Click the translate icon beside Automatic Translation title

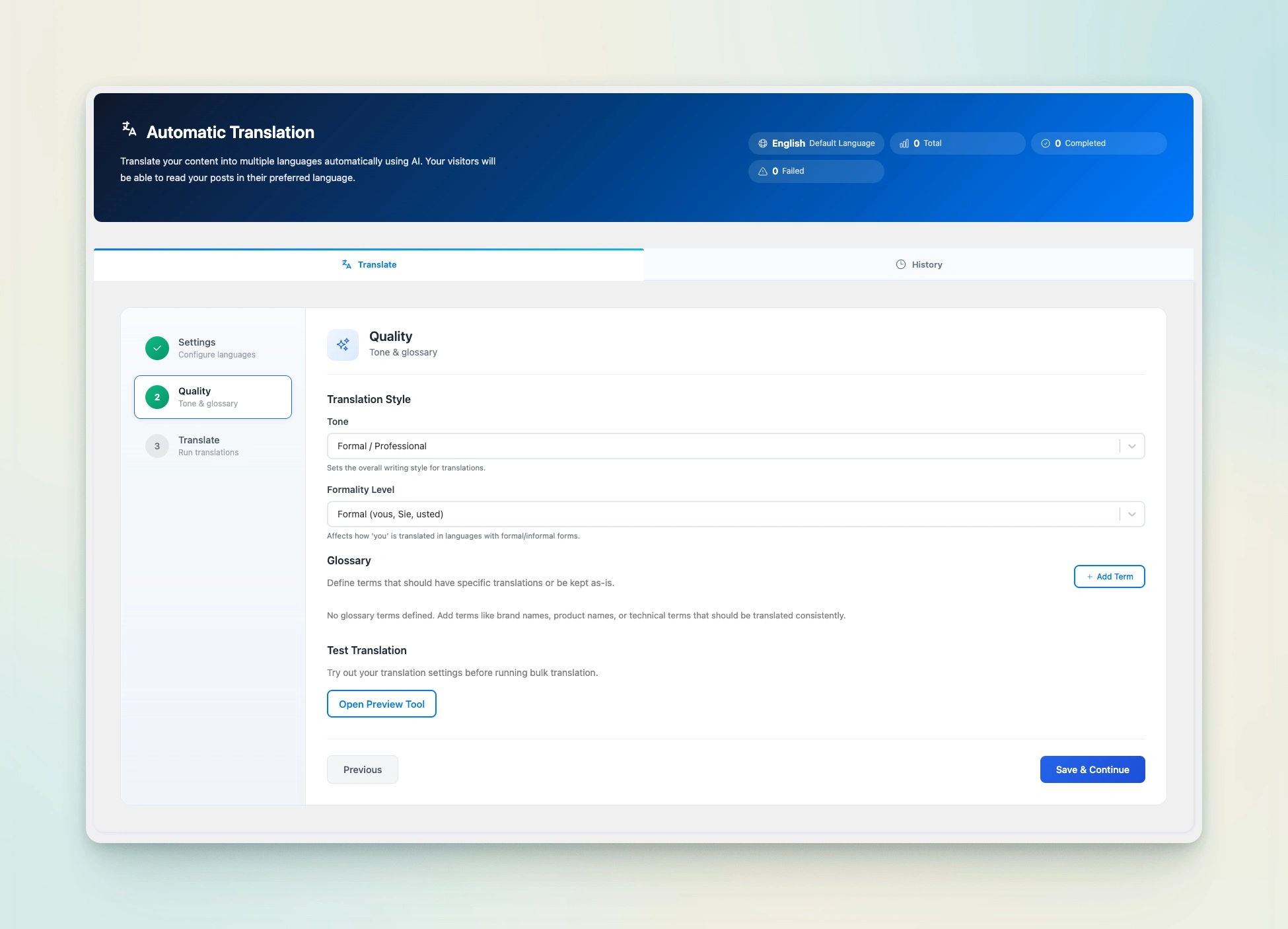point(129,130)
